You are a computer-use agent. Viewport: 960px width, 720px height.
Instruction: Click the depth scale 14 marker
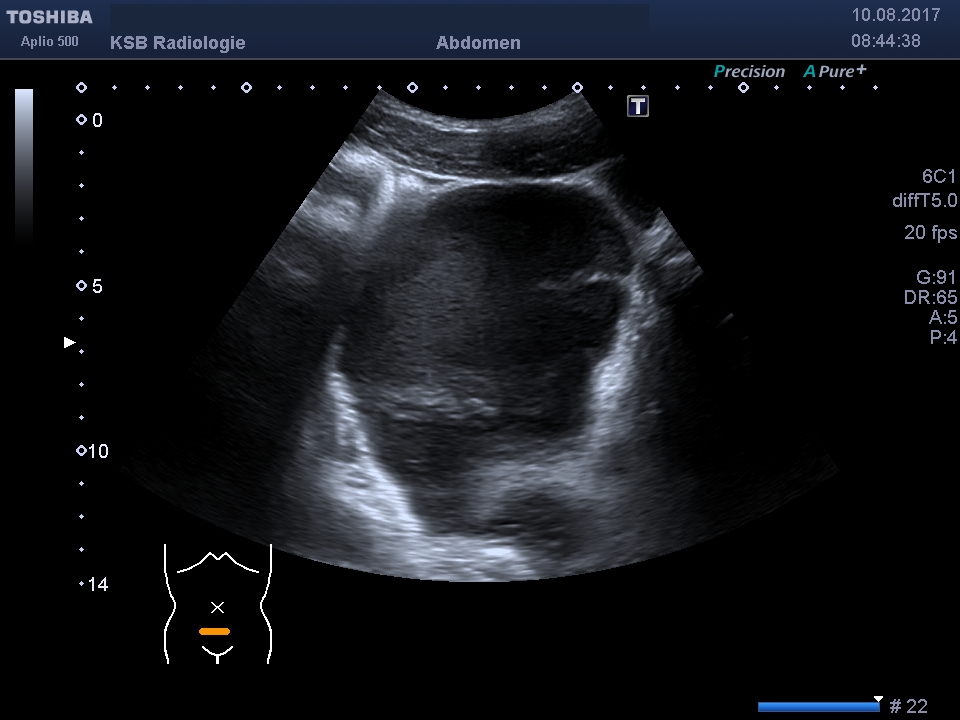[94, 584]
